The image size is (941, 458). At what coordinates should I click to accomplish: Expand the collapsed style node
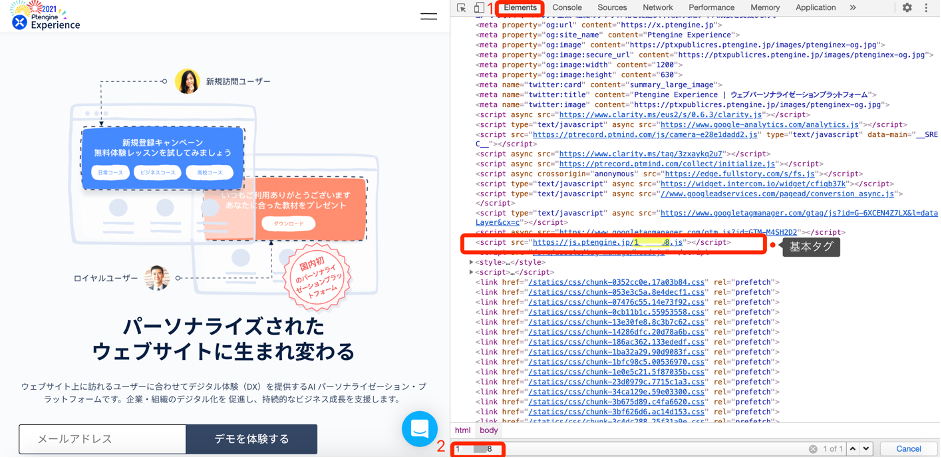tap(471, 262)
